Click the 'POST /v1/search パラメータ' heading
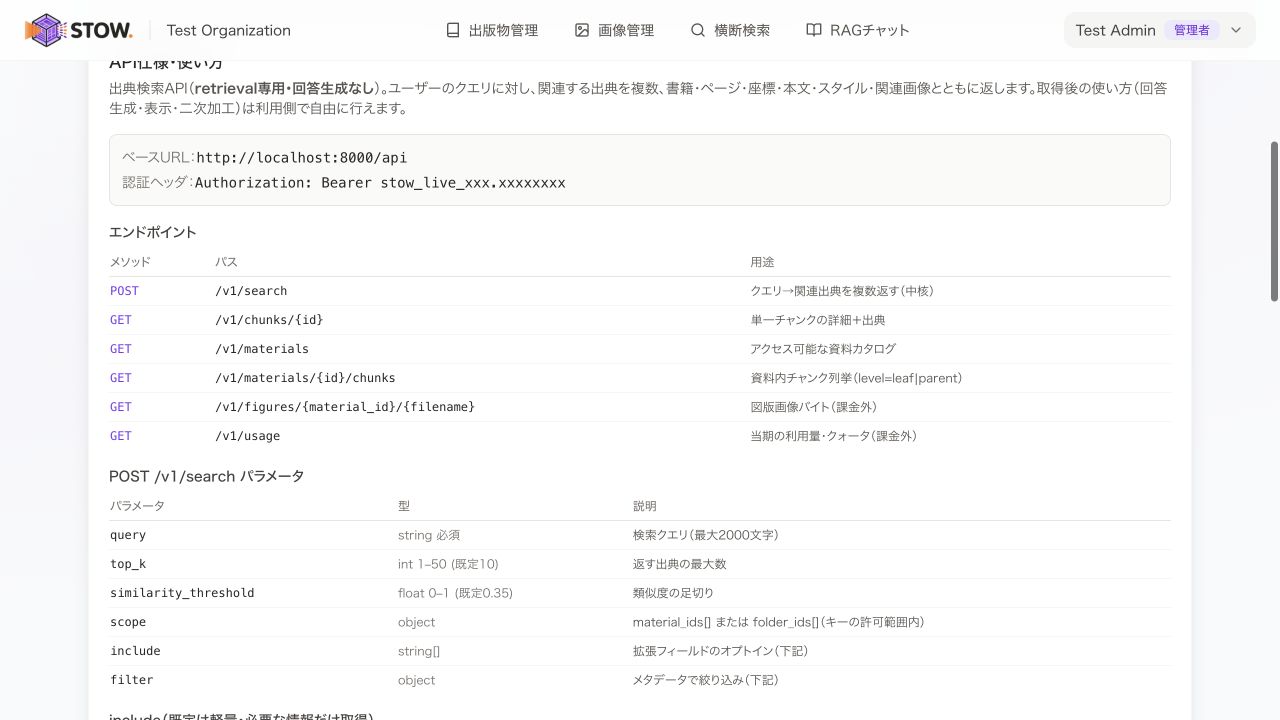The image size is (1280, 720). click(x=206, y=476)
